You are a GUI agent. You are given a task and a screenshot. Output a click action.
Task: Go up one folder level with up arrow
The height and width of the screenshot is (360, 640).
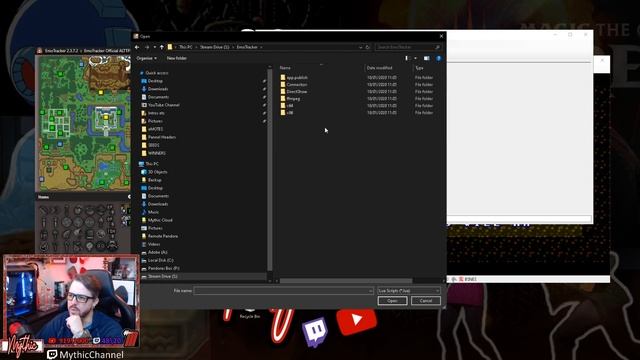pos(162,47)
